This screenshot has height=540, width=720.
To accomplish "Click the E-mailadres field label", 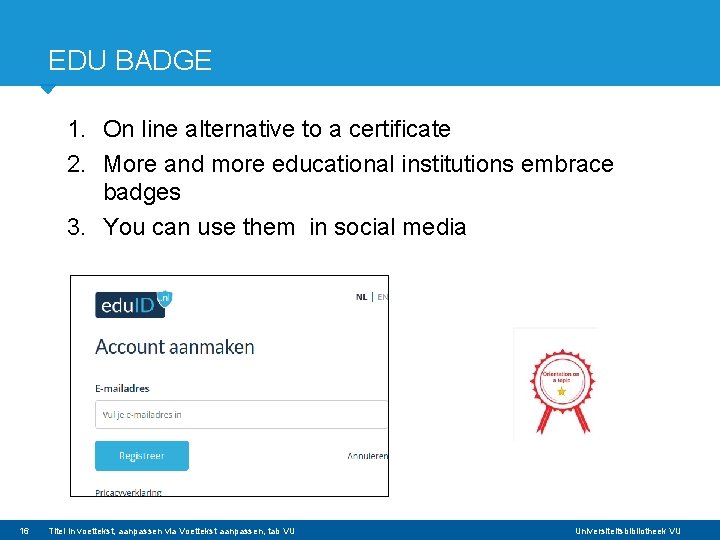I will pos(122,388).
